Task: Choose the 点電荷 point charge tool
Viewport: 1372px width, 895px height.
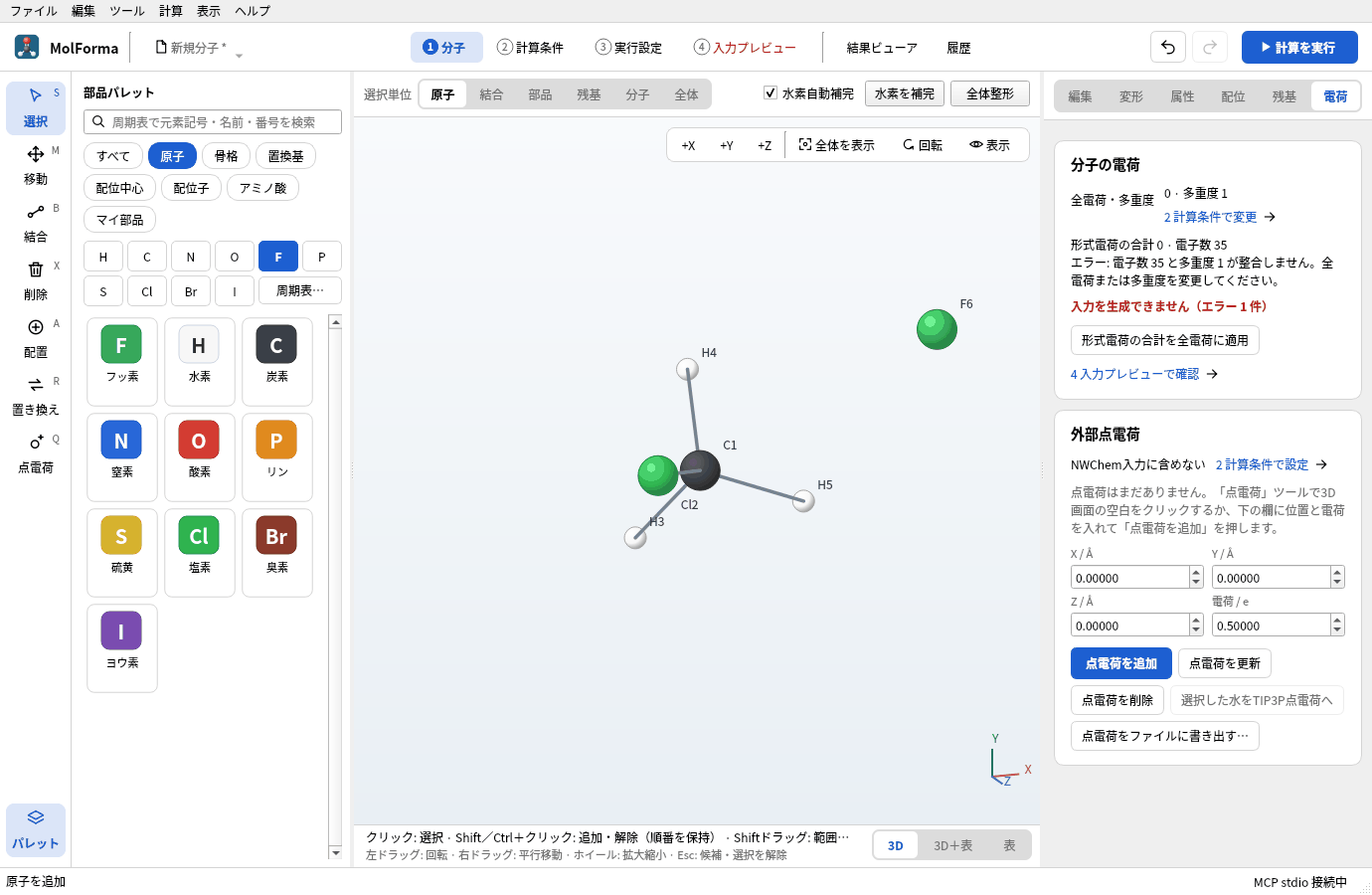Action: pos(36,453)
